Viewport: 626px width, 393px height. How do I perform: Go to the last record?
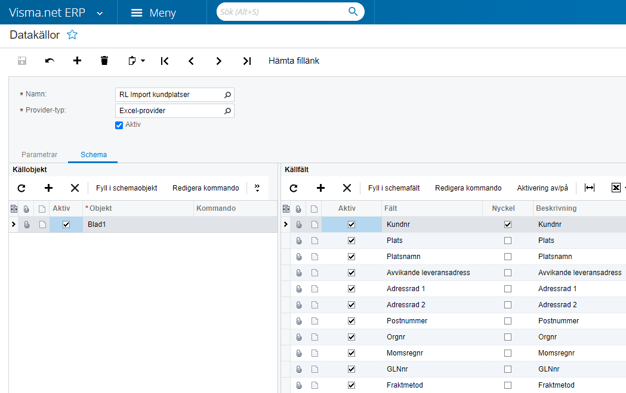247,61
